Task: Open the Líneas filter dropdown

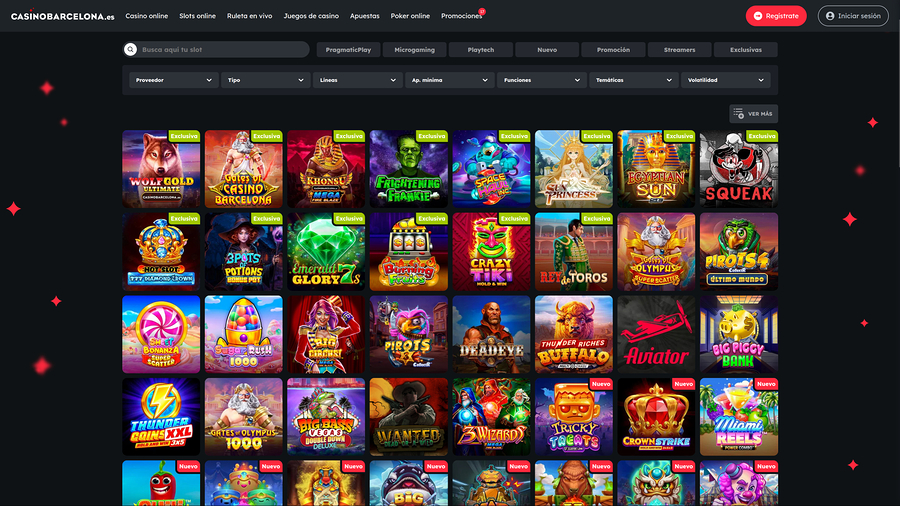Action: click(357, 80)
